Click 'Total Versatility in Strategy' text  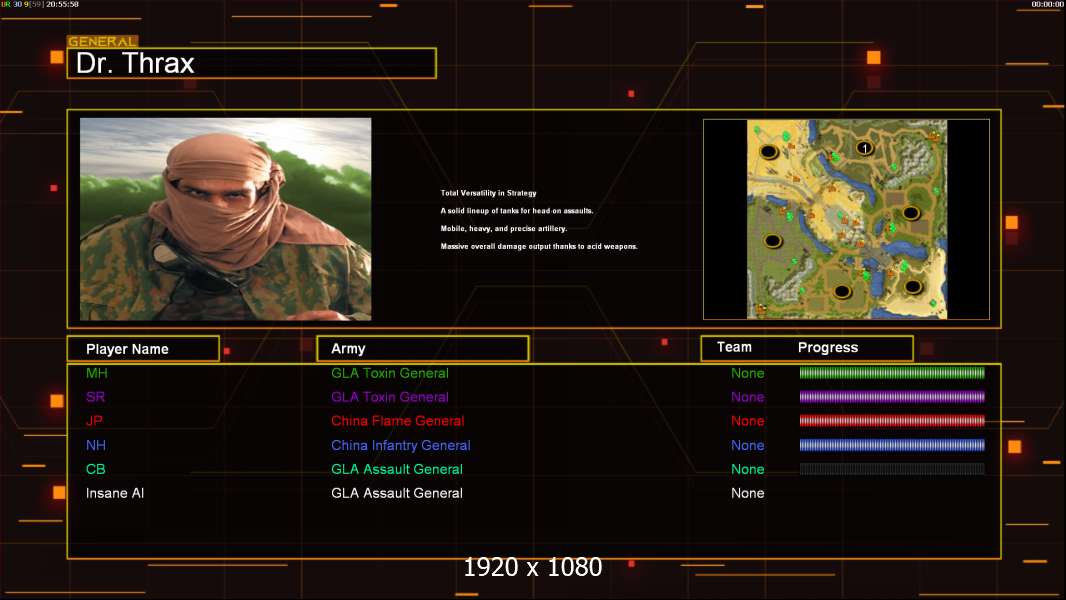(488, 193)
